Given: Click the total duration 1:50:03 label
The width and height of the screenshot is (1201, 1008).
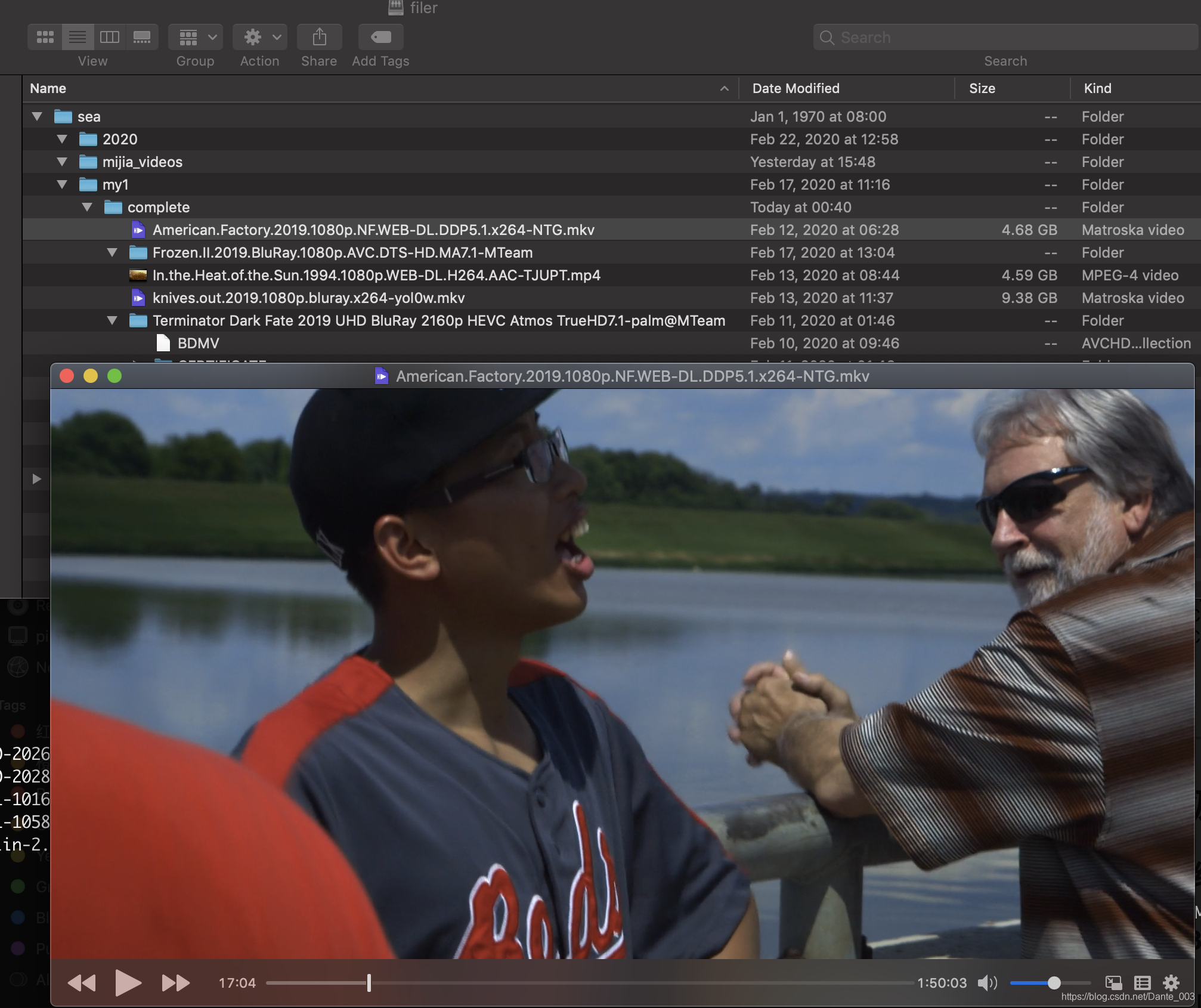Looking at the screenshot, I should (942, 982).
